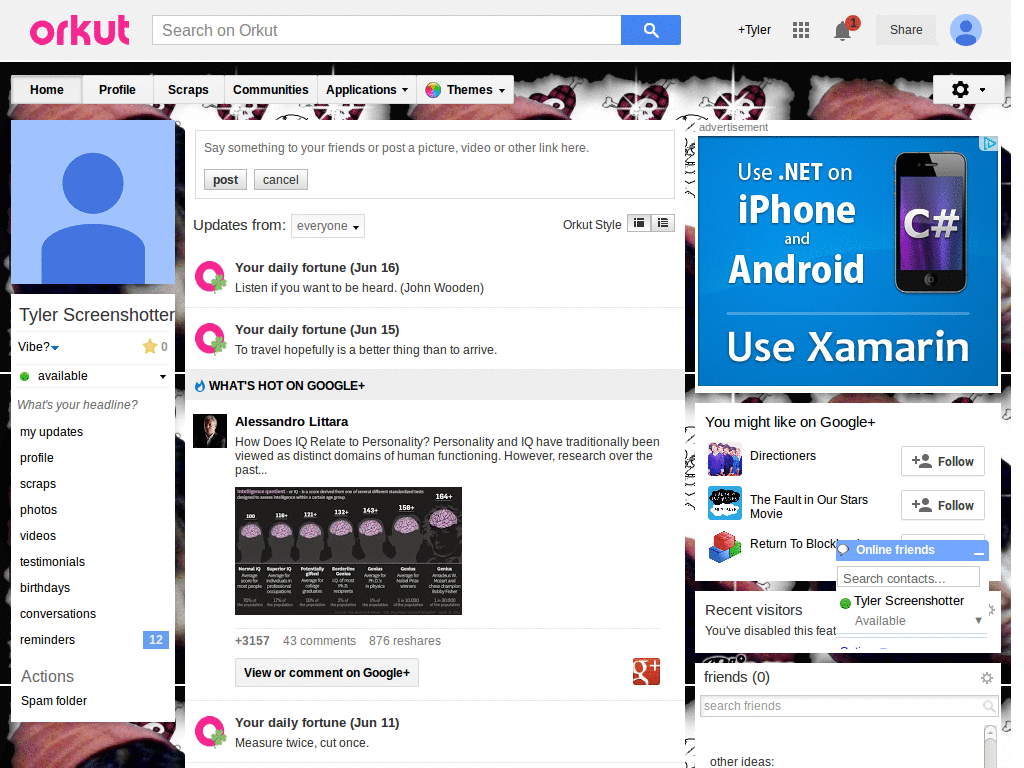The height and width of the screenshot is (768, 1024).
Task: Open the conversations link
Action: [58, 614]
